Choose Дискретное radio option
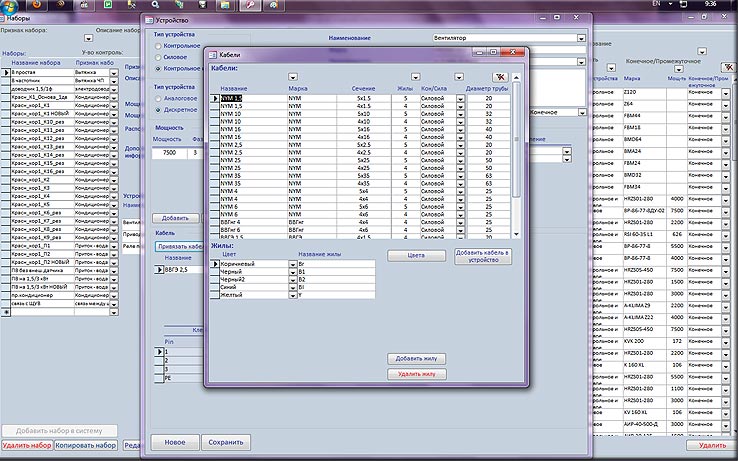The image size is (738, 461). click(x=158, y=110)
